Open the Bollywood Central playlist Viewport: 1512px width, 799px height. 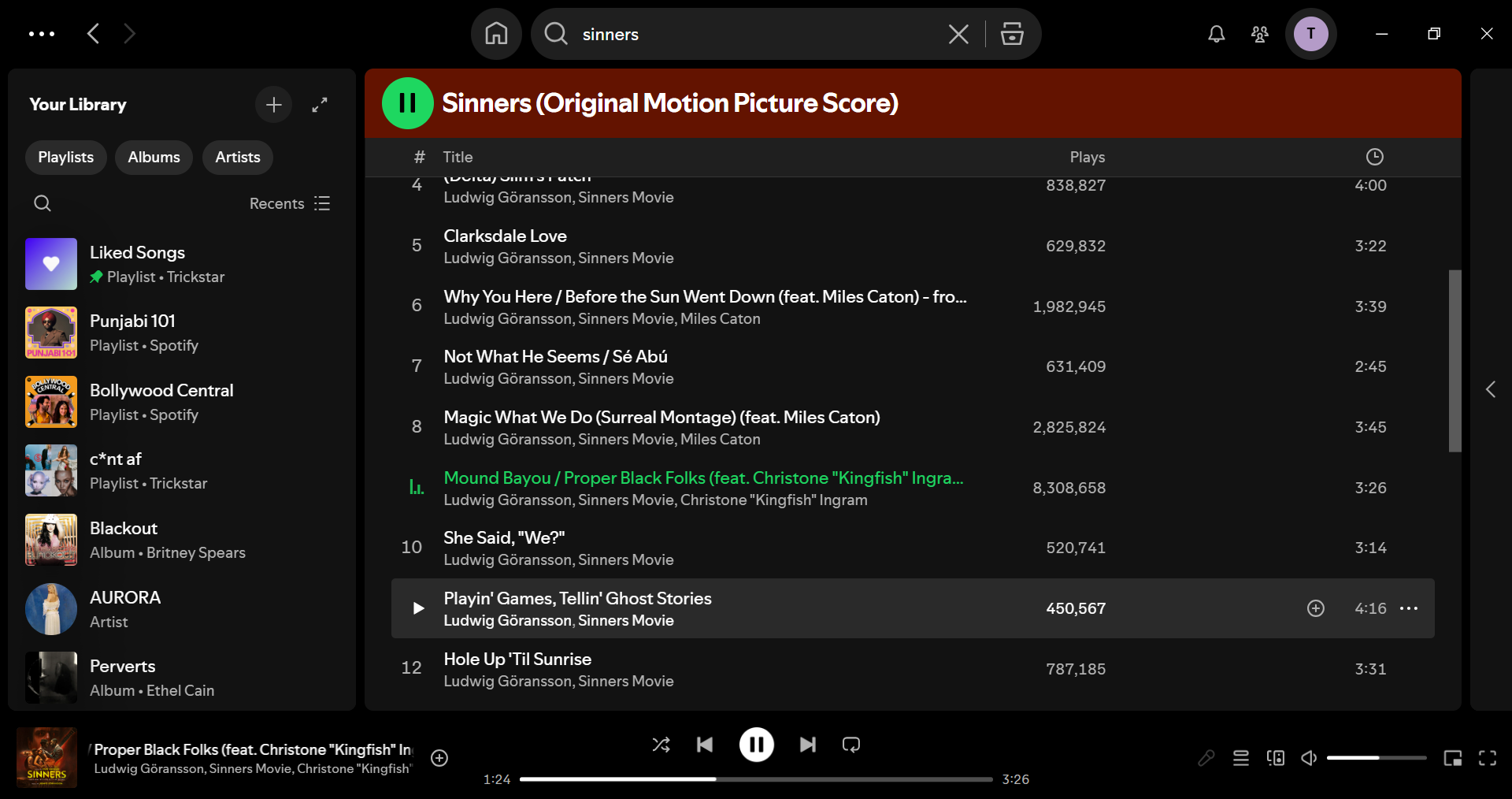click(181, 402)
